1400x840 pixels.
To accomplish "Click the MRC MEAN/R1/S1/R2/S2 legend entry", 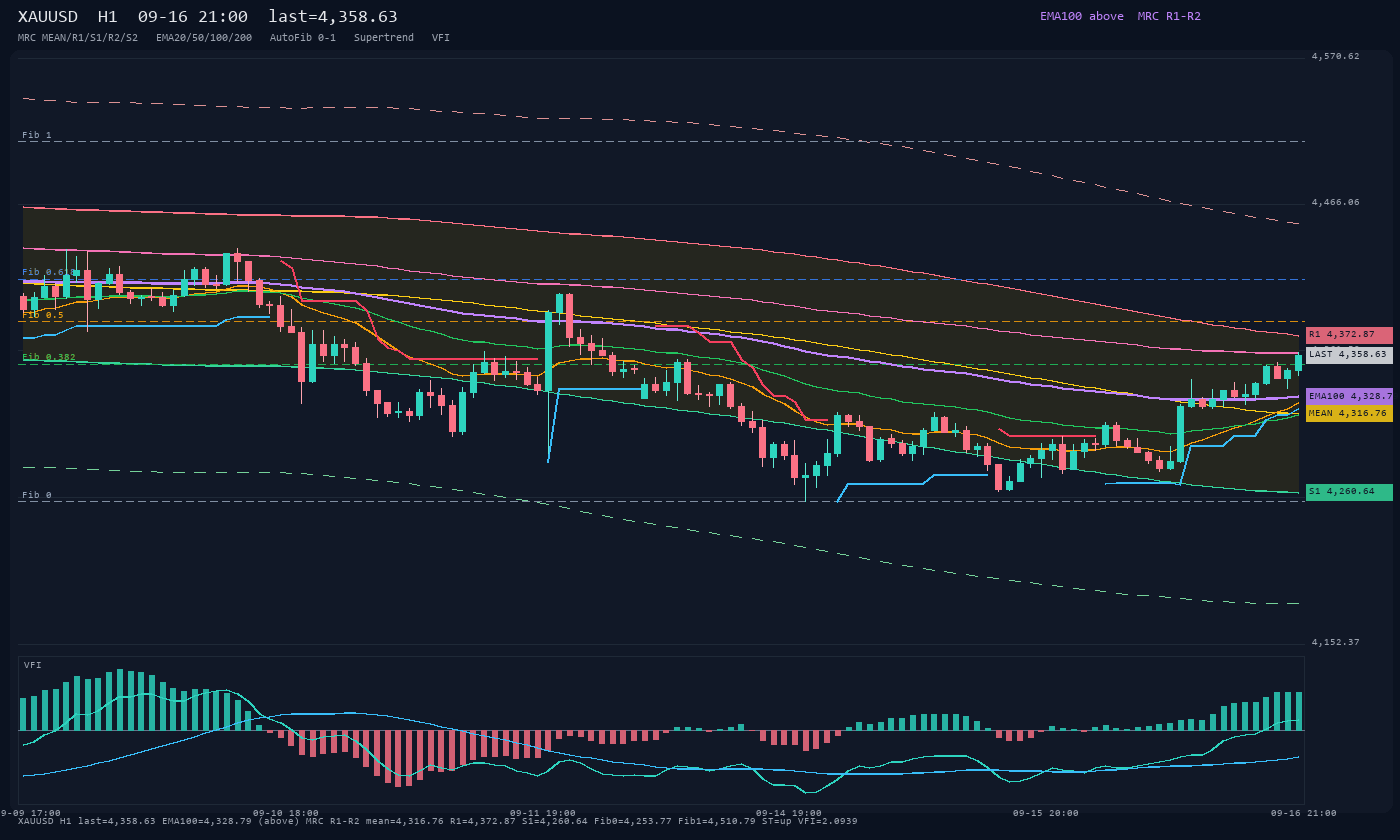I will (x=78, y=38).
